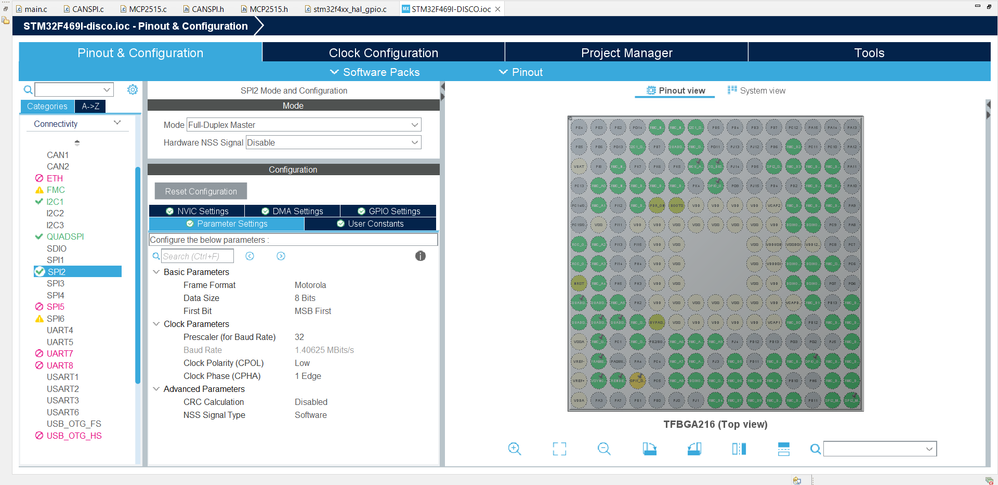Viewport: 998px width, 485px height.
Task: Click the pin search magnifier icon
Action: pyautogui.click(x=815, y=449)
